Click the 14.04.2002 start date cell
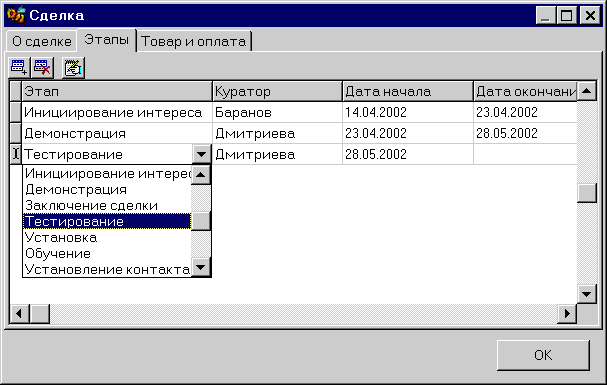The image size is (607, 385). coord(408,112)
